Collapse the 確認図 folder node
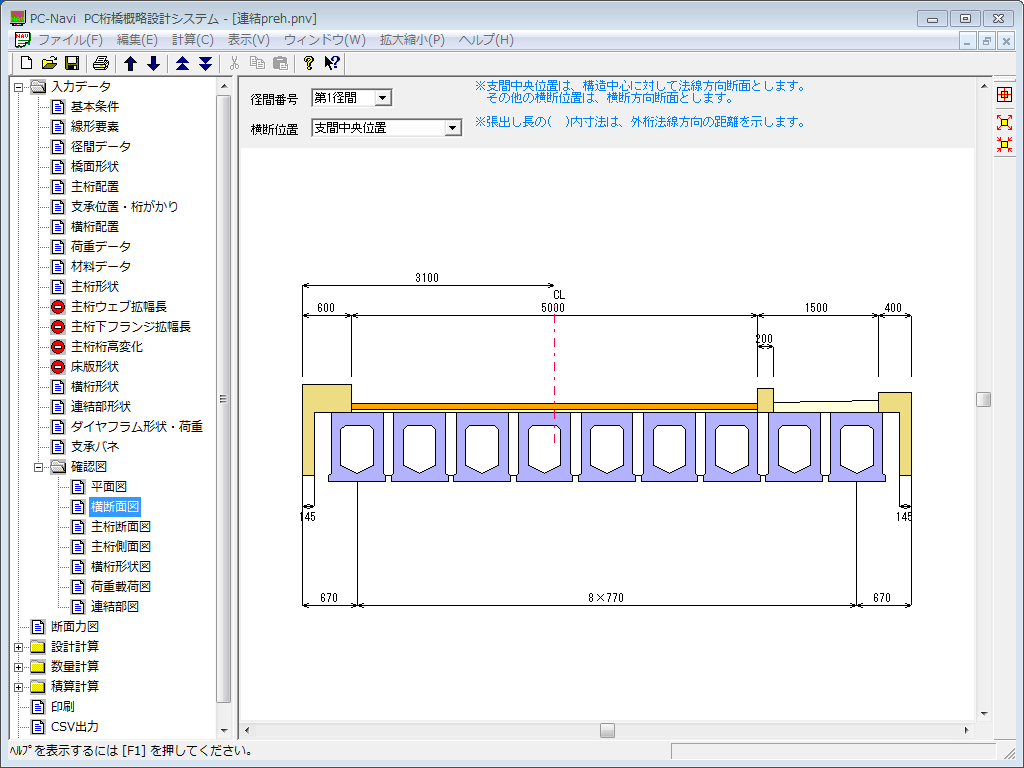Screen dimensions: 1024x768 (x=39, y=466)
